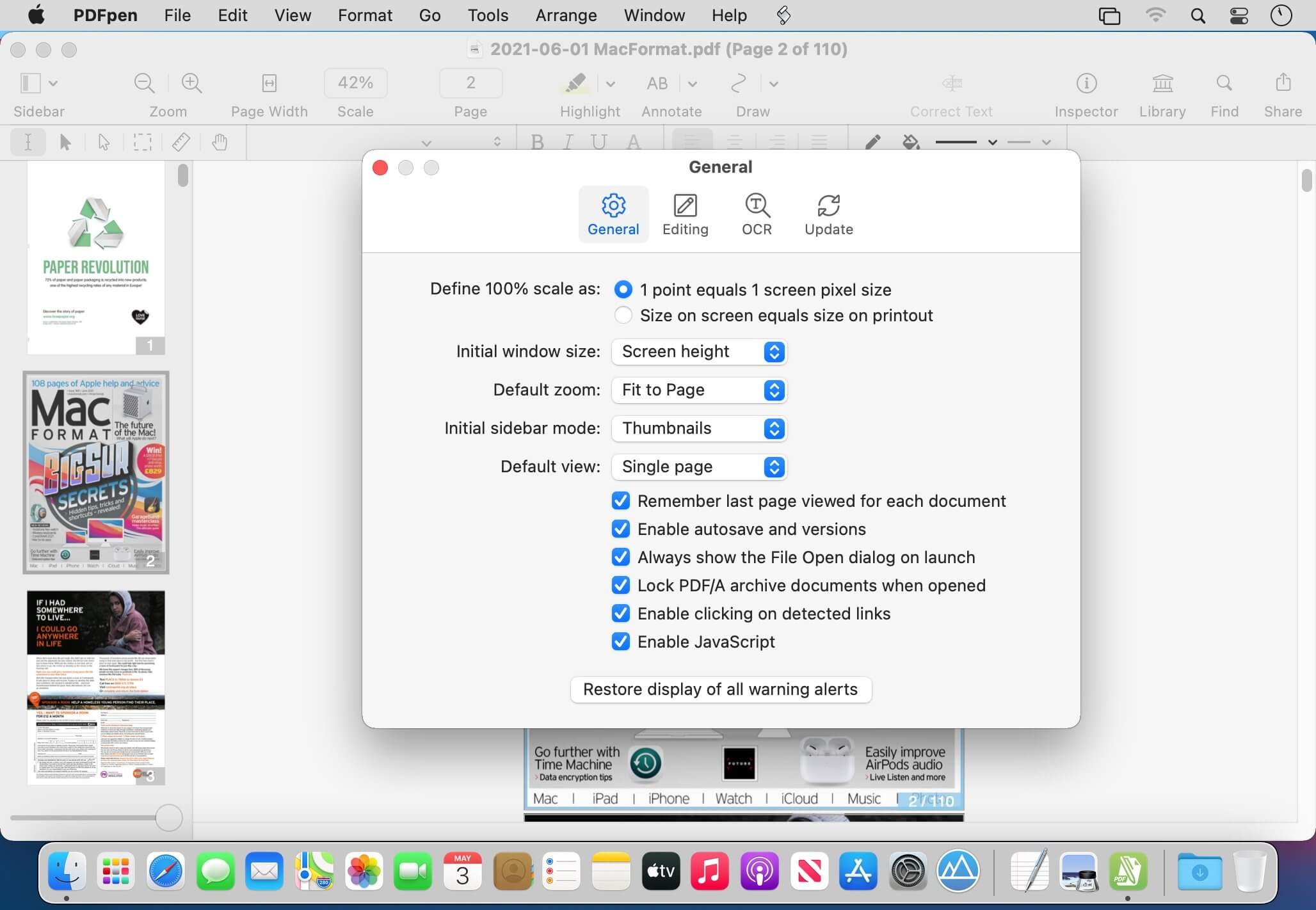Open Highlight color dropdown arrow

pyautogui.click(x=611, y=84)
